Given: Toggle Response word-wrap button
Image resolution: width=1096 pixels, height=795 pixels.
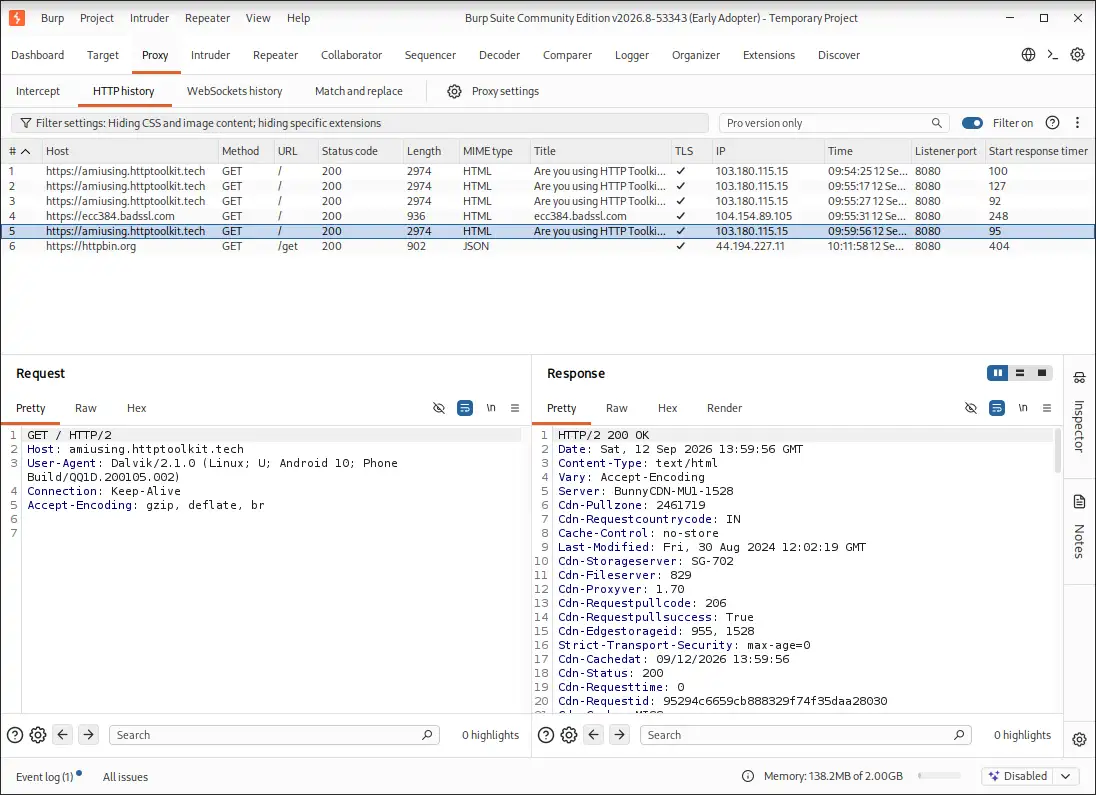Looking at the screenshot, I should pyautogui.click(x=997, y=408).
